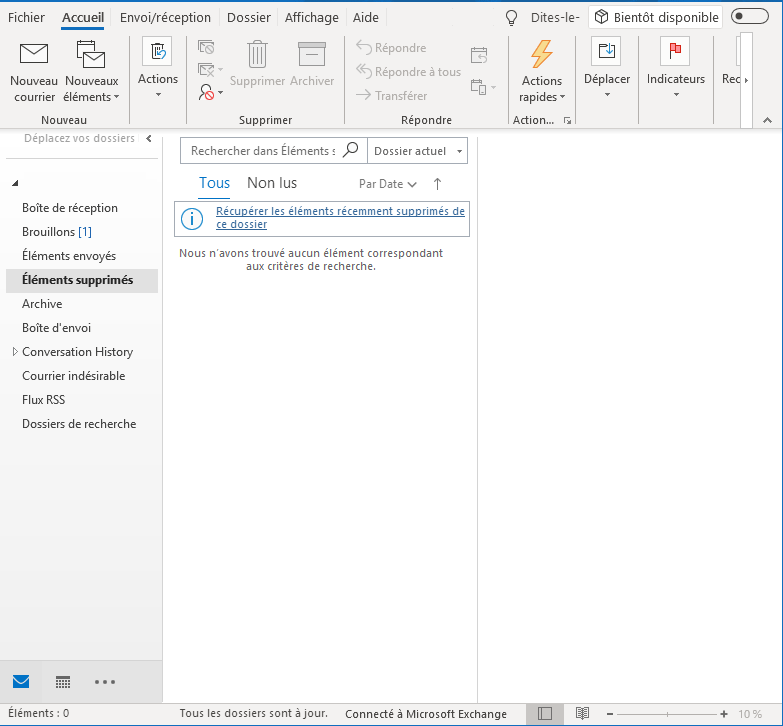
Task: Click the Répondre button
Action: 392,48
